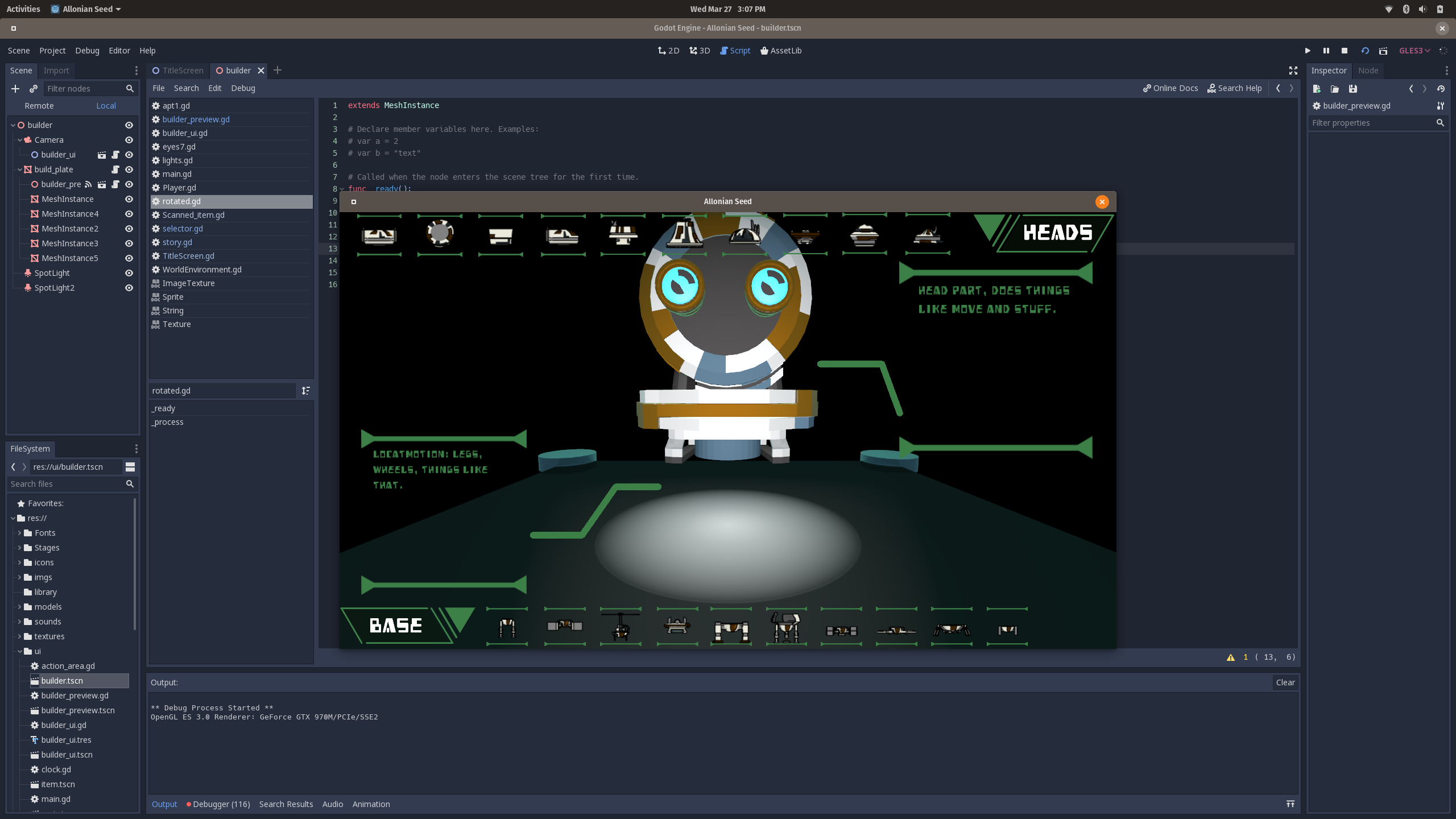1456x819 pixels.
Task: Pause the running scene
Action: tap(1326, 51)
